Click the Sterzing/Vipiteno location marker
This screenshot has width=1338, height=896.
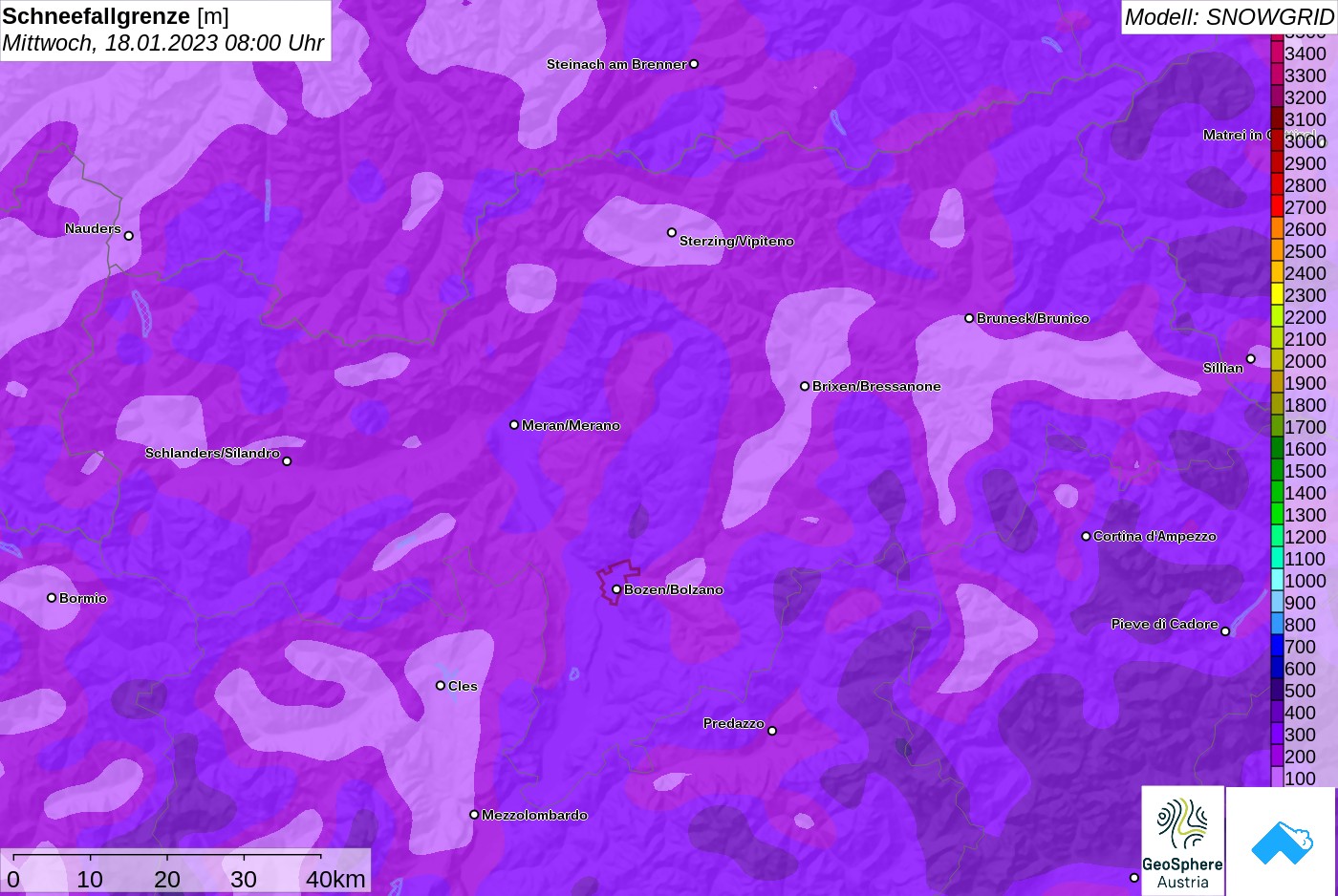(672, 232)
